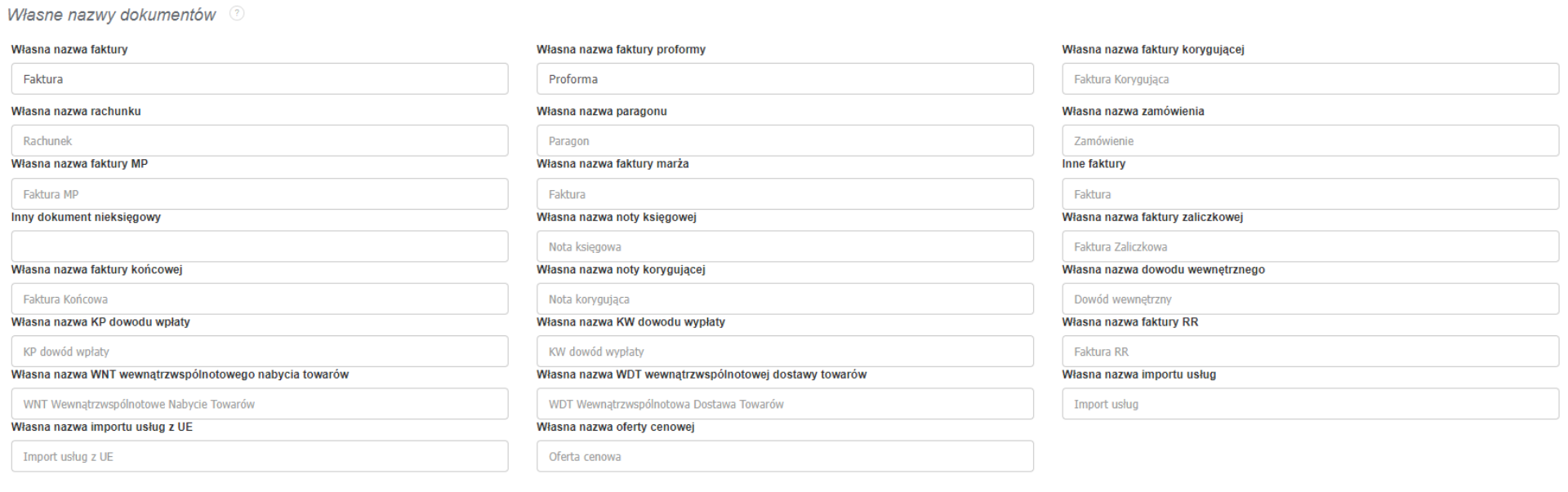Click the KP dowodu wpłaty name field
The image size is (1568, 492).
point(259,352)
